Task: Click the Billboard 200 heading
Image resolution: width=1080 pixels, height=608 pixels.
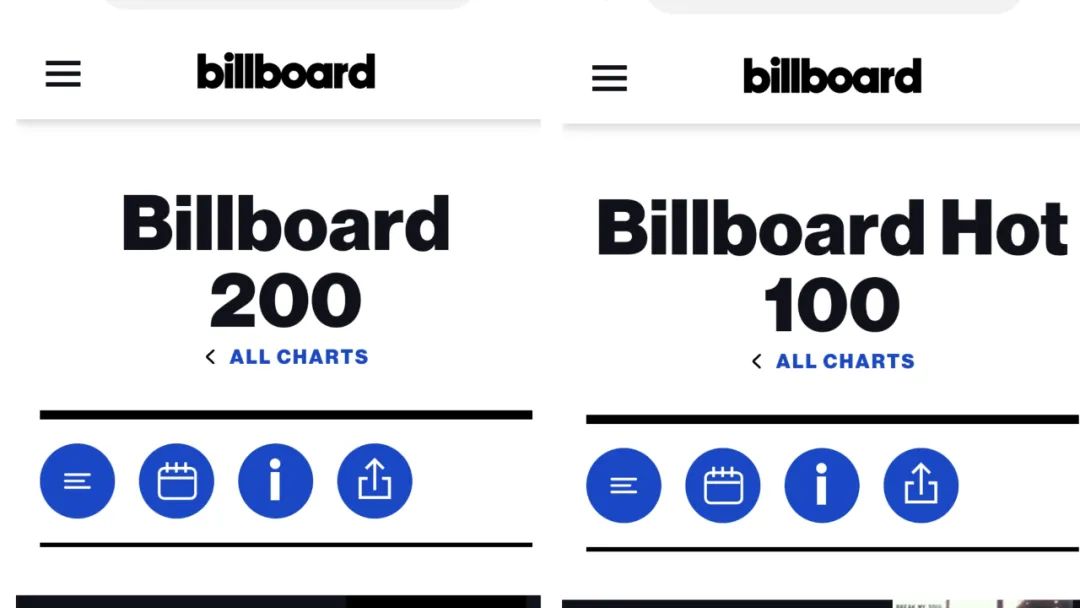Action: (x=286, y=260)
